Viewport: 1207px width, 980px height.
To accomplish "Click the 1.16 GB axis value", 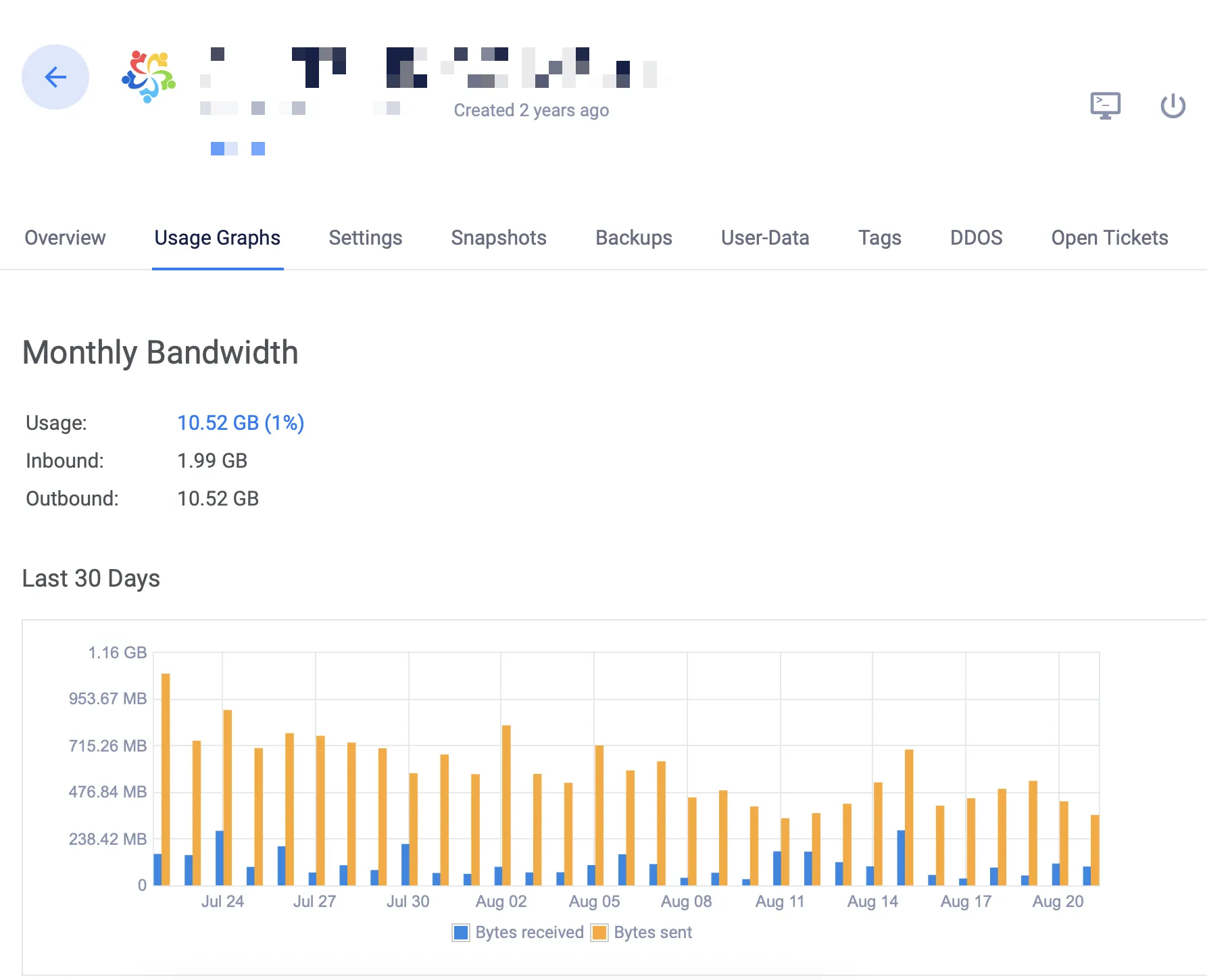I will tap(118, 653).
